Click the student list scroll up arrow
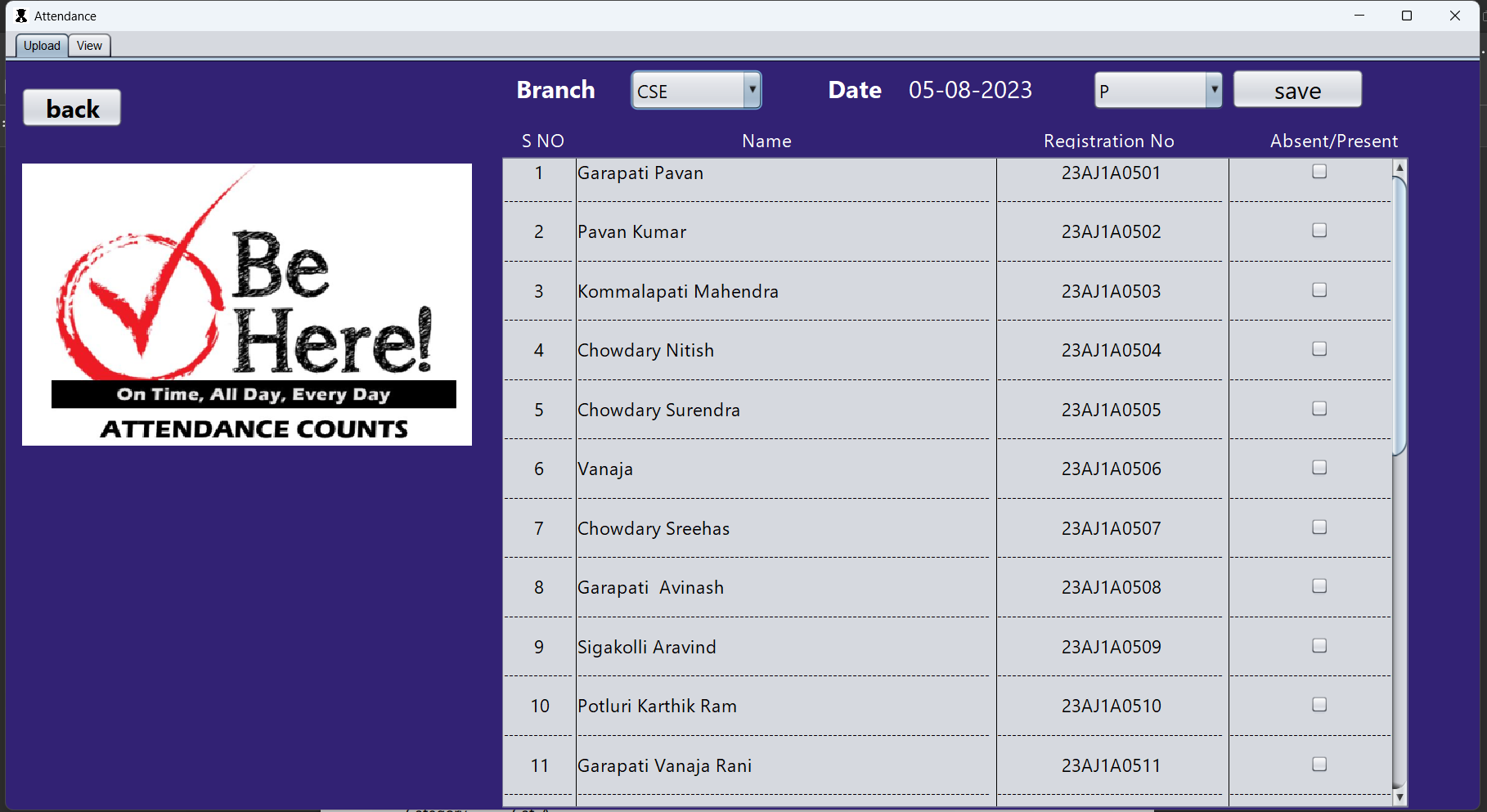This screenshot has height=812, width=1487. click(x=1399, y=167)
